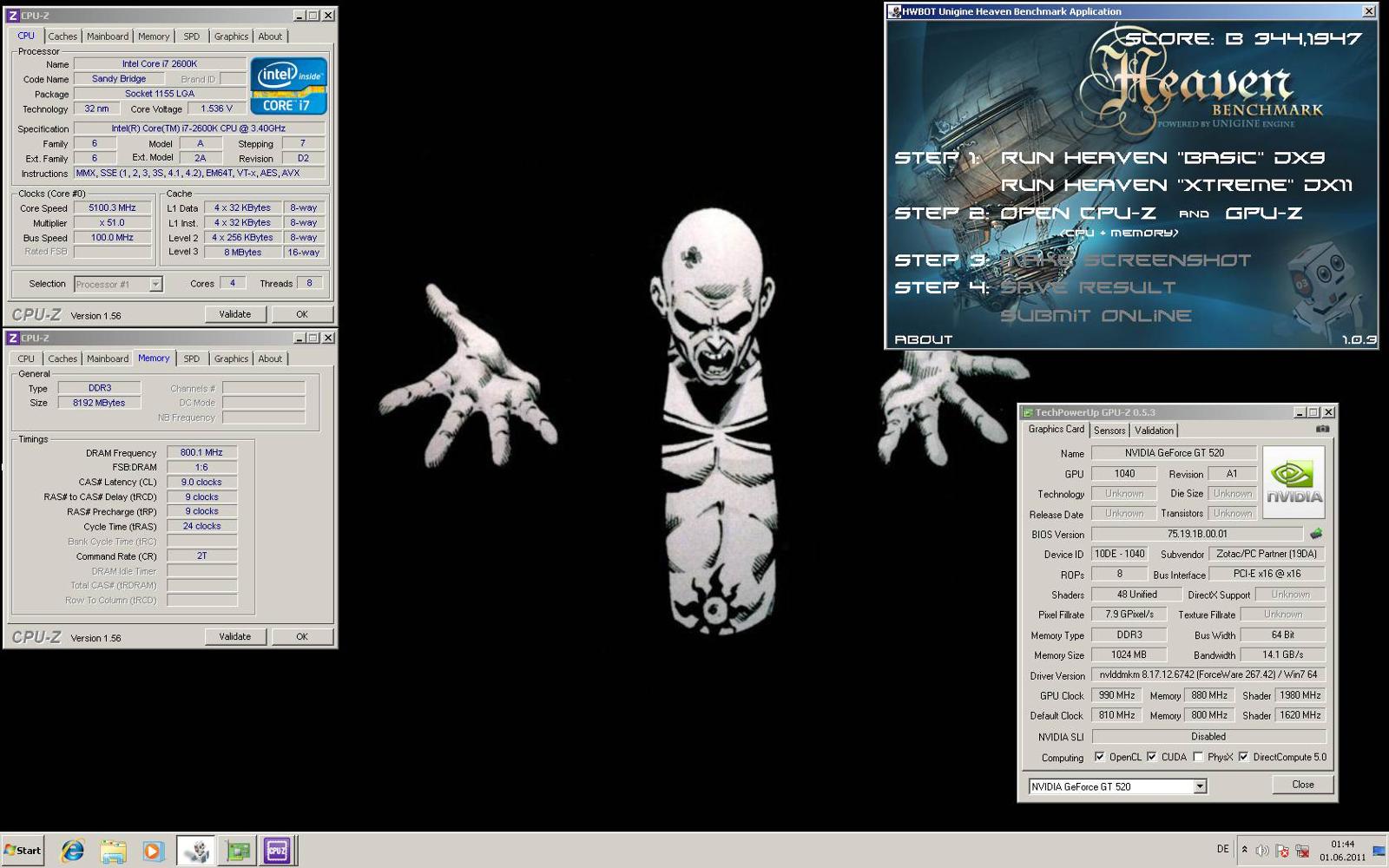Image resolution: width=1389 pixels, height=868 pixels.
Task: Click the title icon of the top CPU-Z window
Action: point(13,16)
